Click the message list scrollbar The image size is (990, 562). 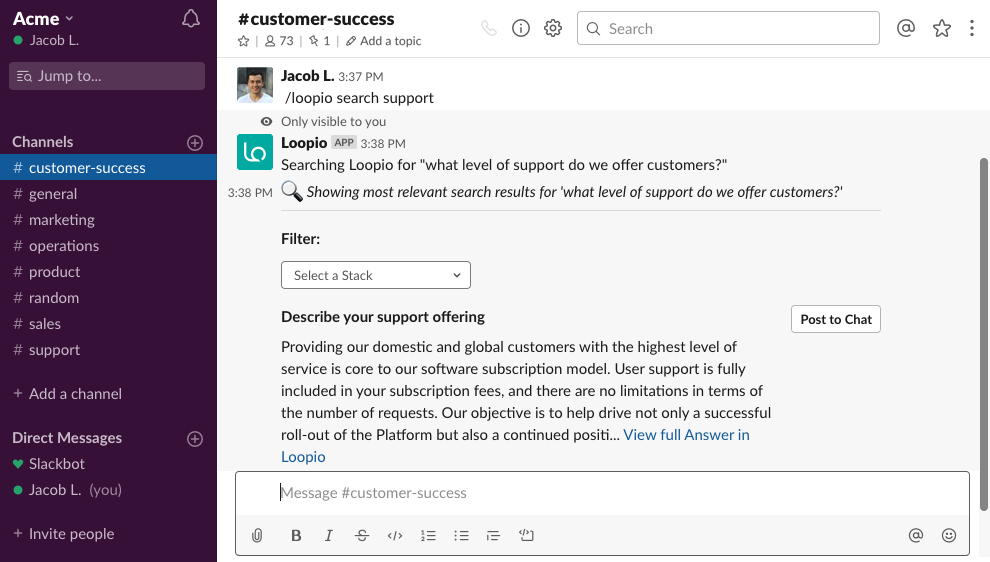click(x=984, y=334)
